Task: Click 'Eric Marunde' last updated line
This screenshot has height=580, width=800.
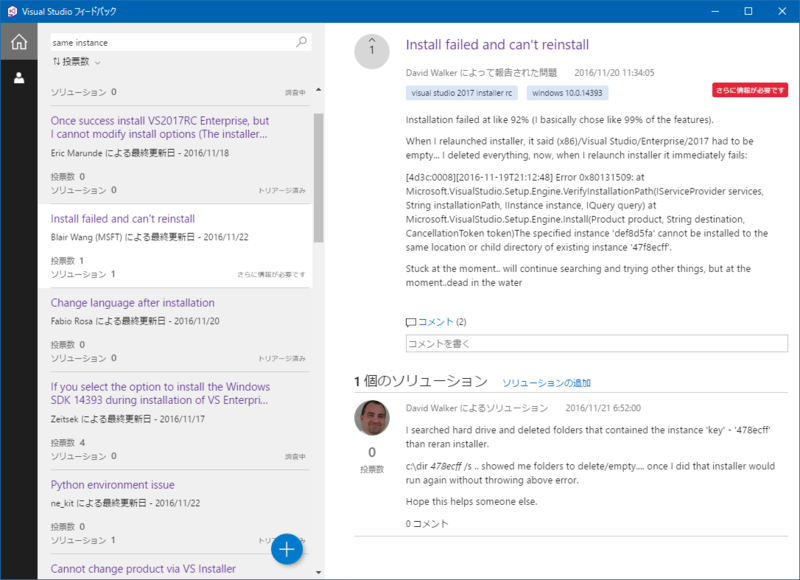Action: coord(140,153)
